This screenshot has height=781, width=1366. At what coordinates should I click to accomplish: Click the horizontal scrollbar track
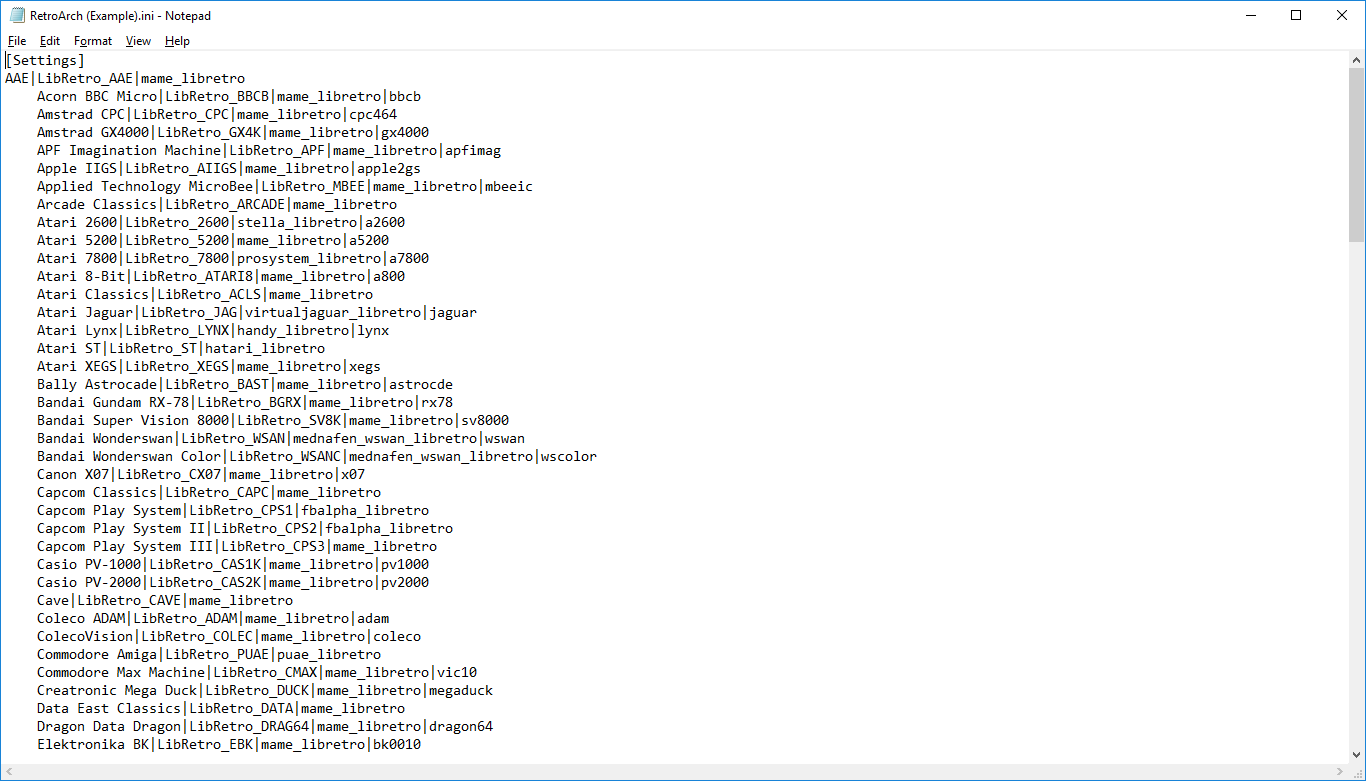pyautogui.click(x=674, y=772)
